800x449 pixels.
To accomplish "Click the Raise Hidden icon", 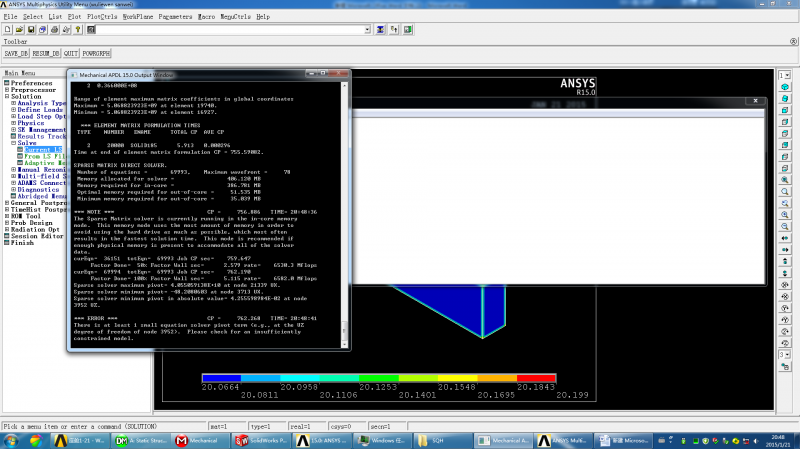I will pos(380,30).
